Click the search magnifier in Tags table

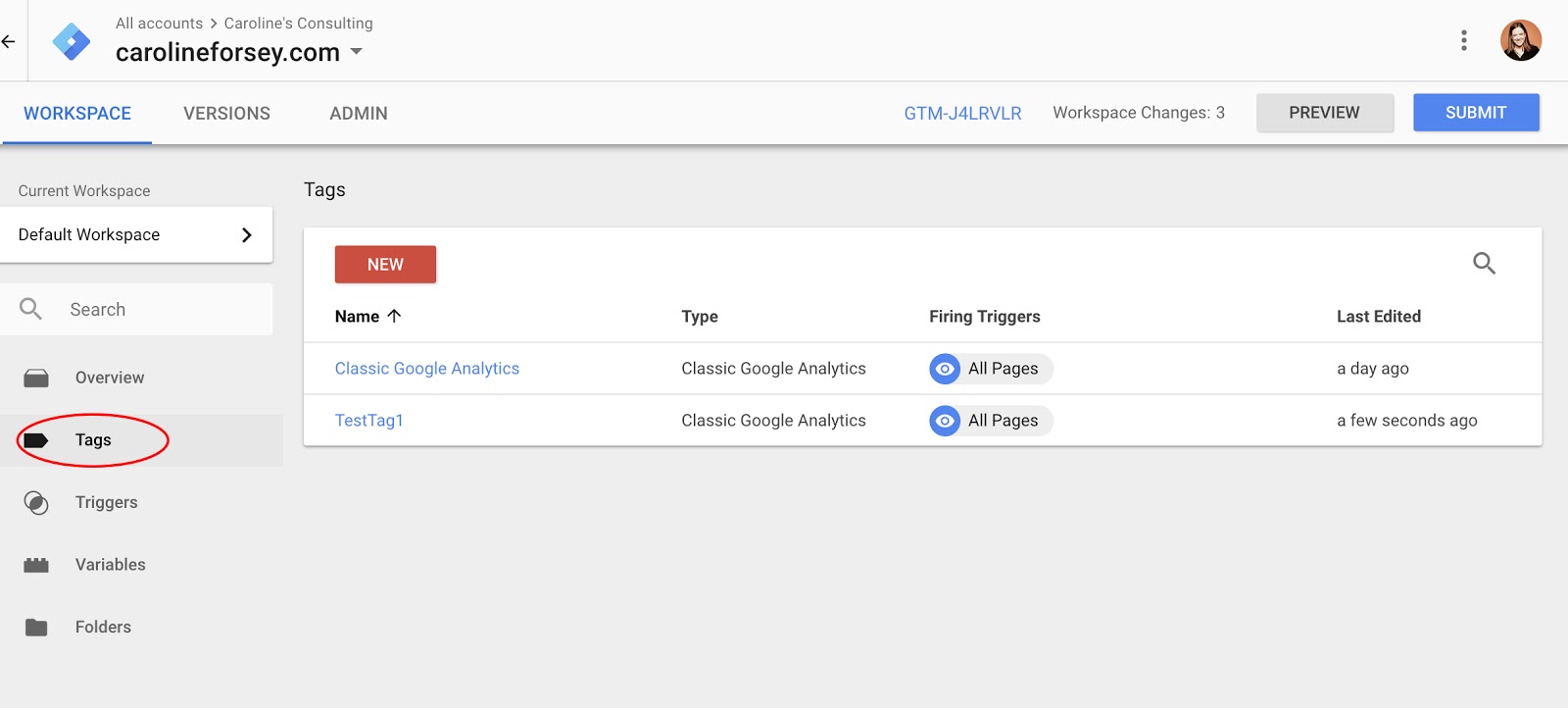1484,263
